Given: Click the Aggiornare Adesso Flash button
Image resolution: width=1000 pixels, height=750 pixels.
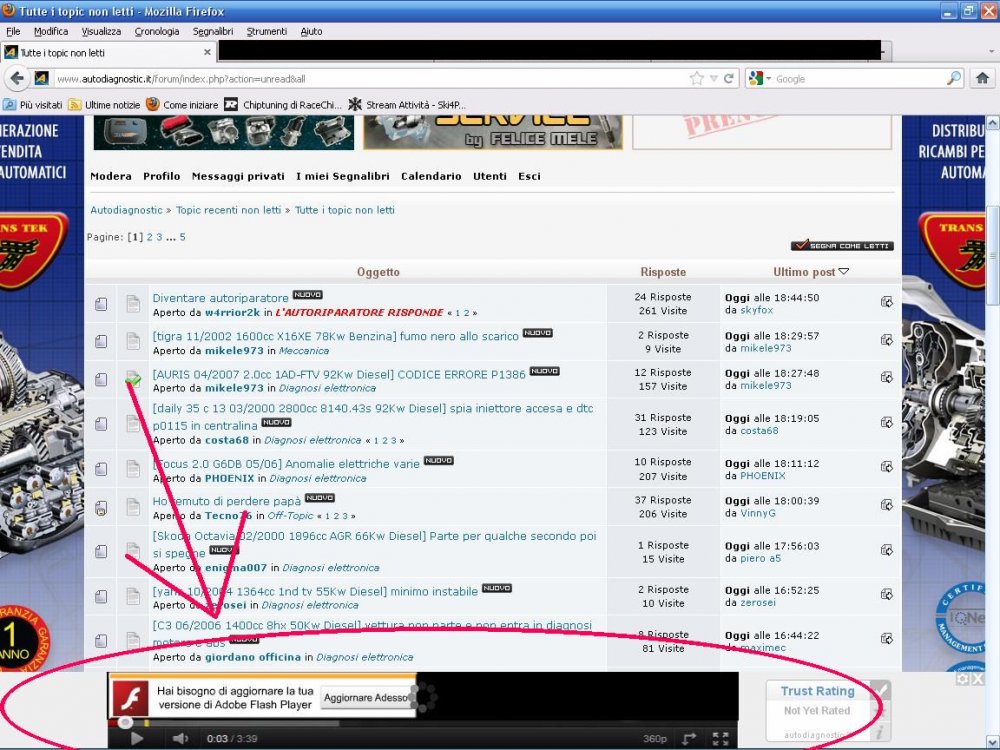Looking at the screenshot, I should [x=365, y=698].
